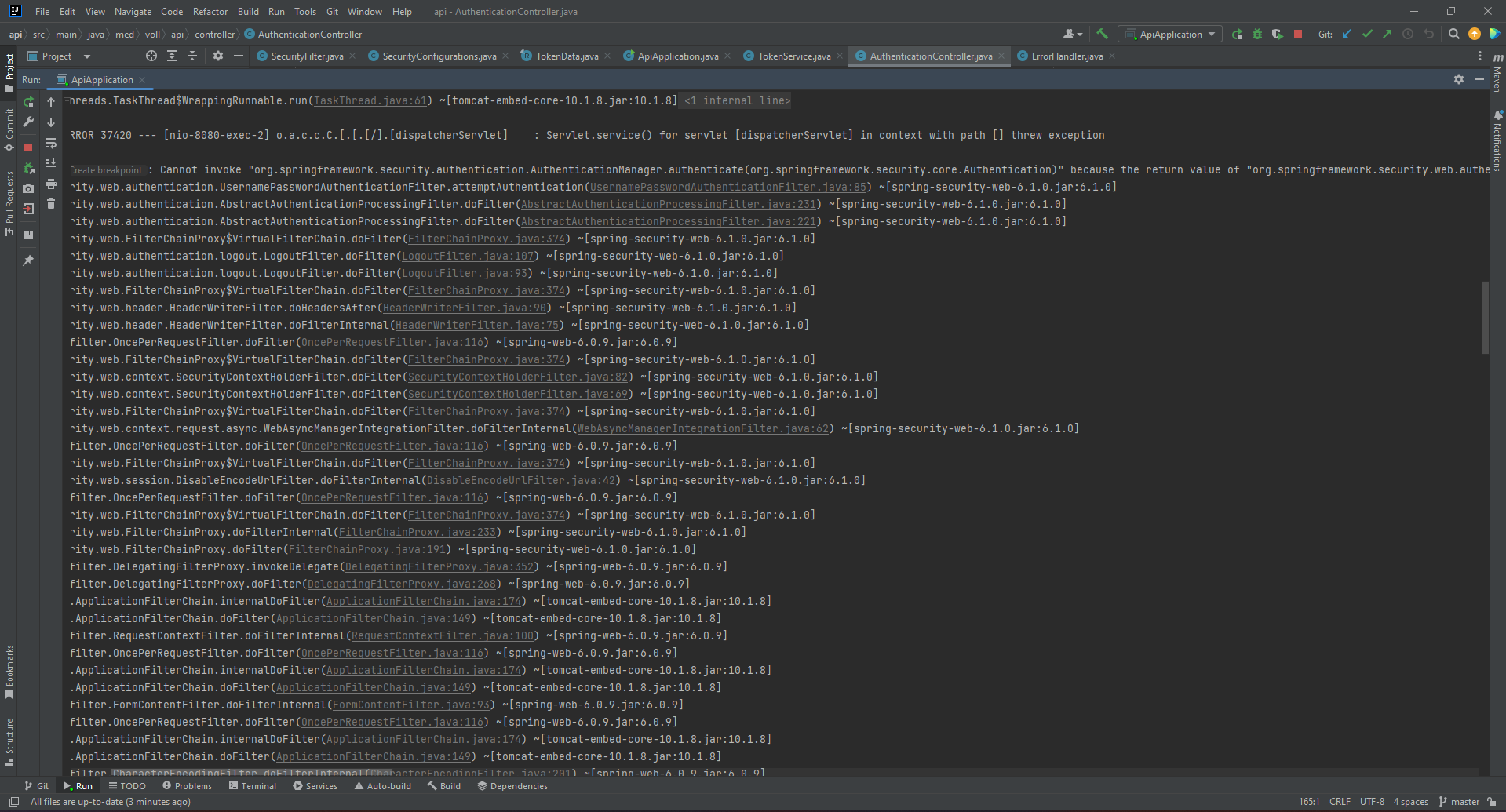Open the Navigate menu
This screenshot has width=1506, height=812.
point(133,12)
